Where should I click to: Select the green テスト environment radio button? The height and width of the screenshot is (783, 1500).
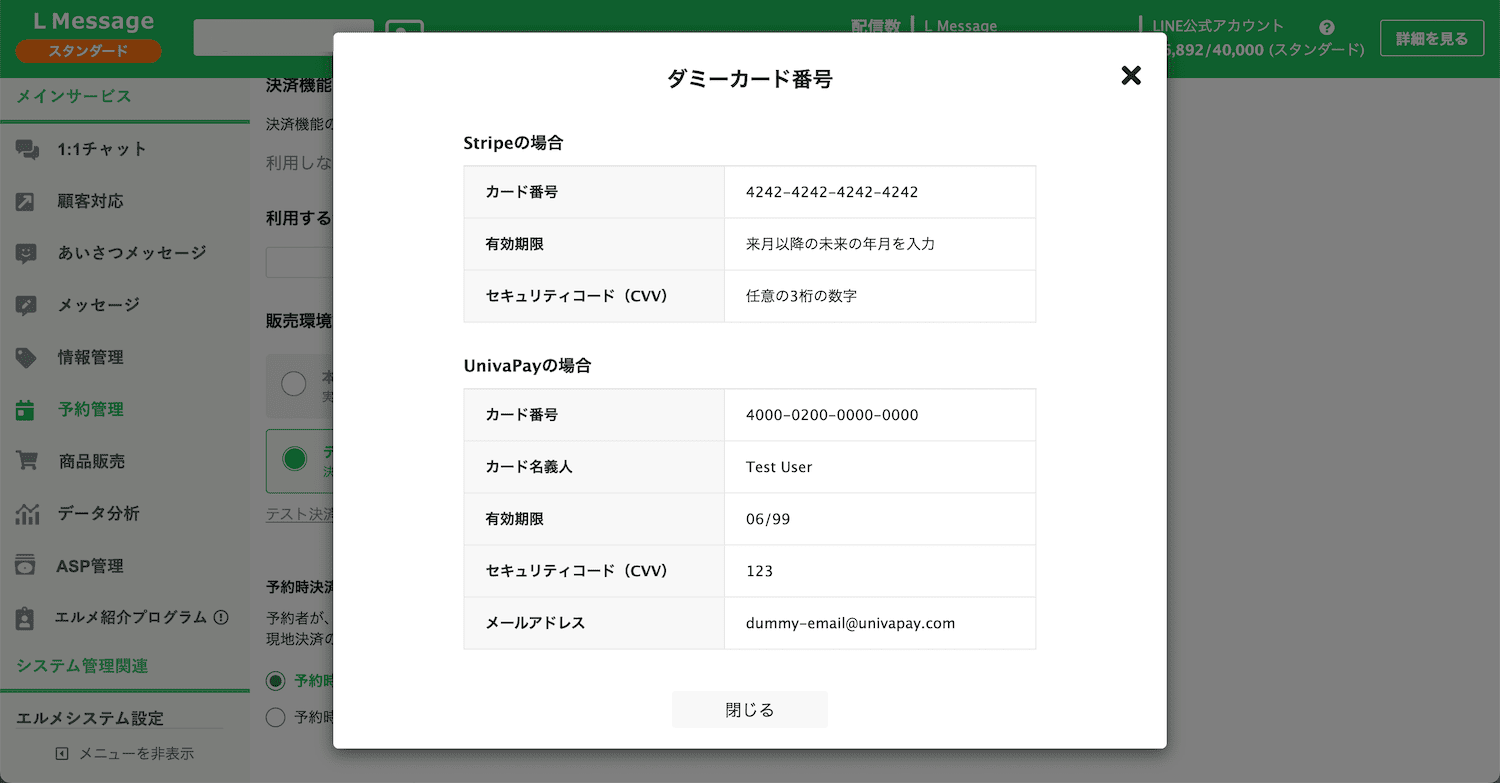[x=294, y=459]
